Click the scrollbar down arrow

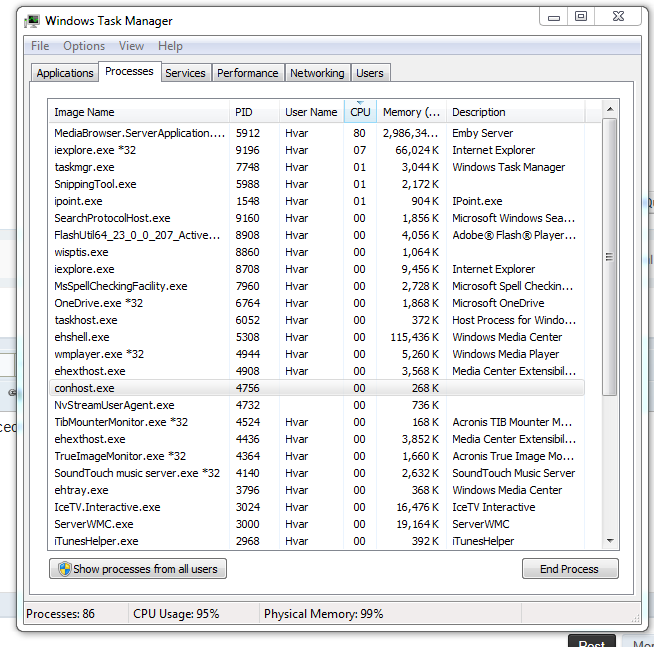click(610, 541)
